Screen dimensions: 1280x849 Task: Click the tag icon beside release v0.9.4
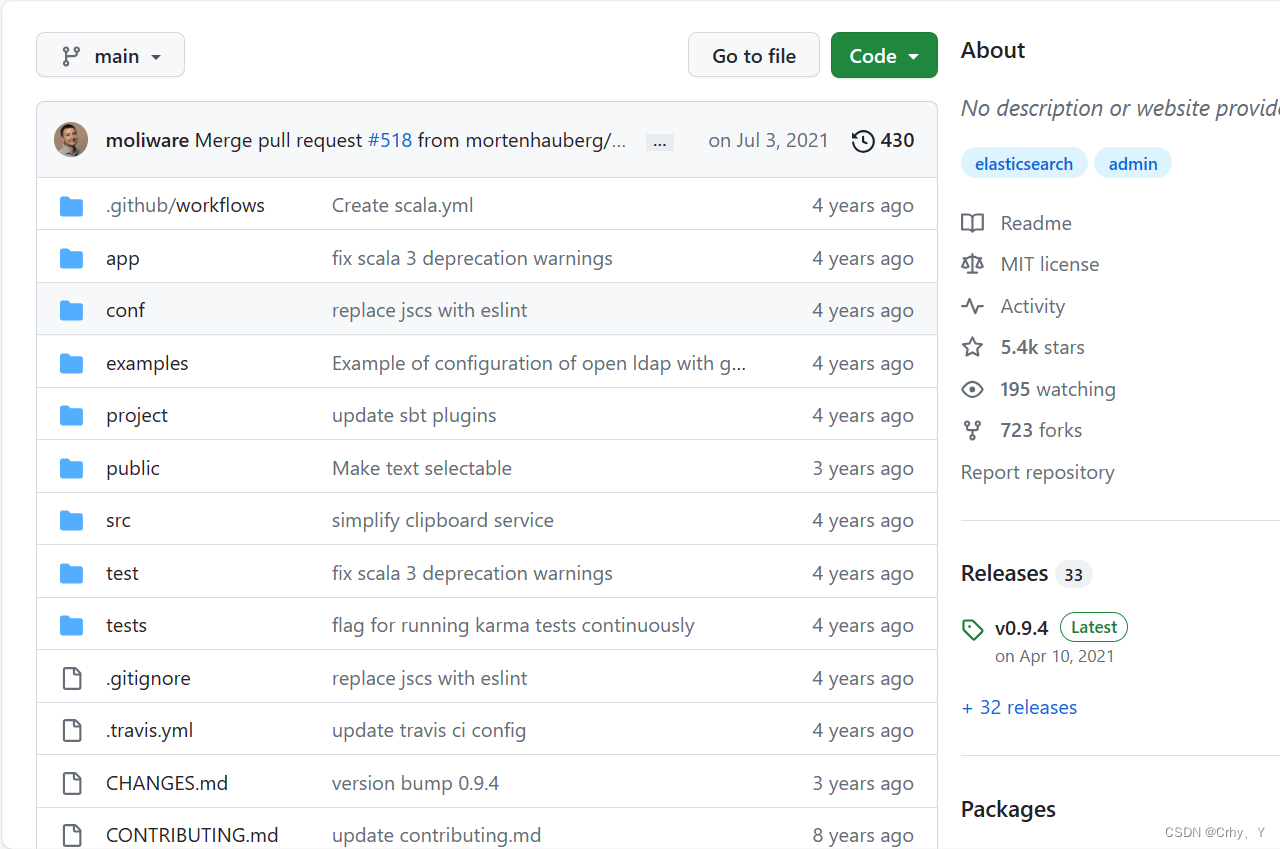point(973,629)
